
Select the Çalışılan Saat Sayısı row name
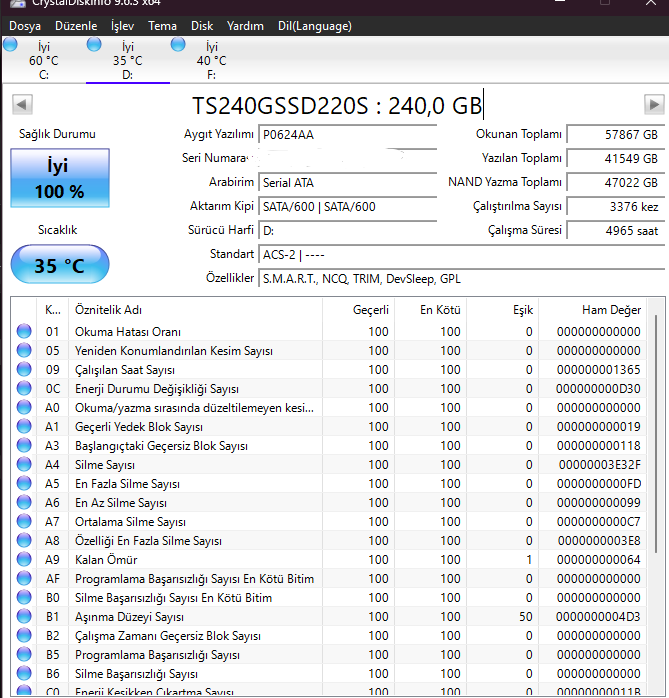point(125,370)
